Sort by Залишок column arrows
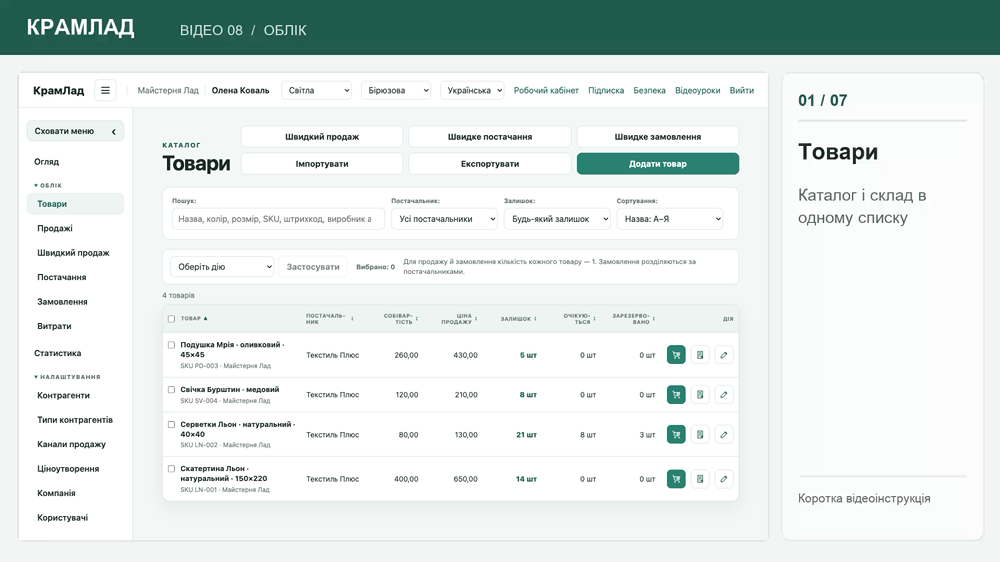 point(535,318)
